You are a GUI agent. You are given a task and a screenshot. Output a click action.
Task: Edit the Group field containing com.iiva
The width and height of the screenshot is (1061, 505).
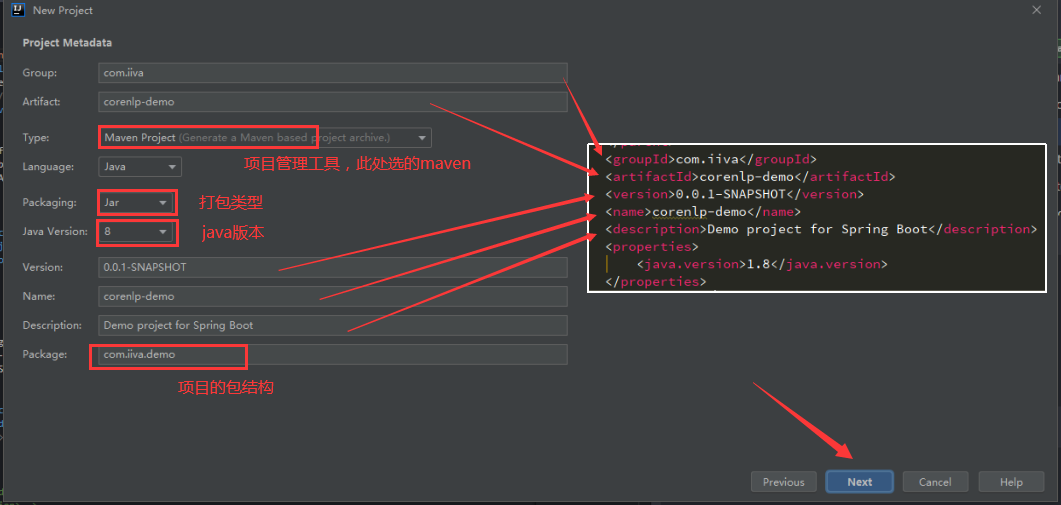click(x=332, y=73)
